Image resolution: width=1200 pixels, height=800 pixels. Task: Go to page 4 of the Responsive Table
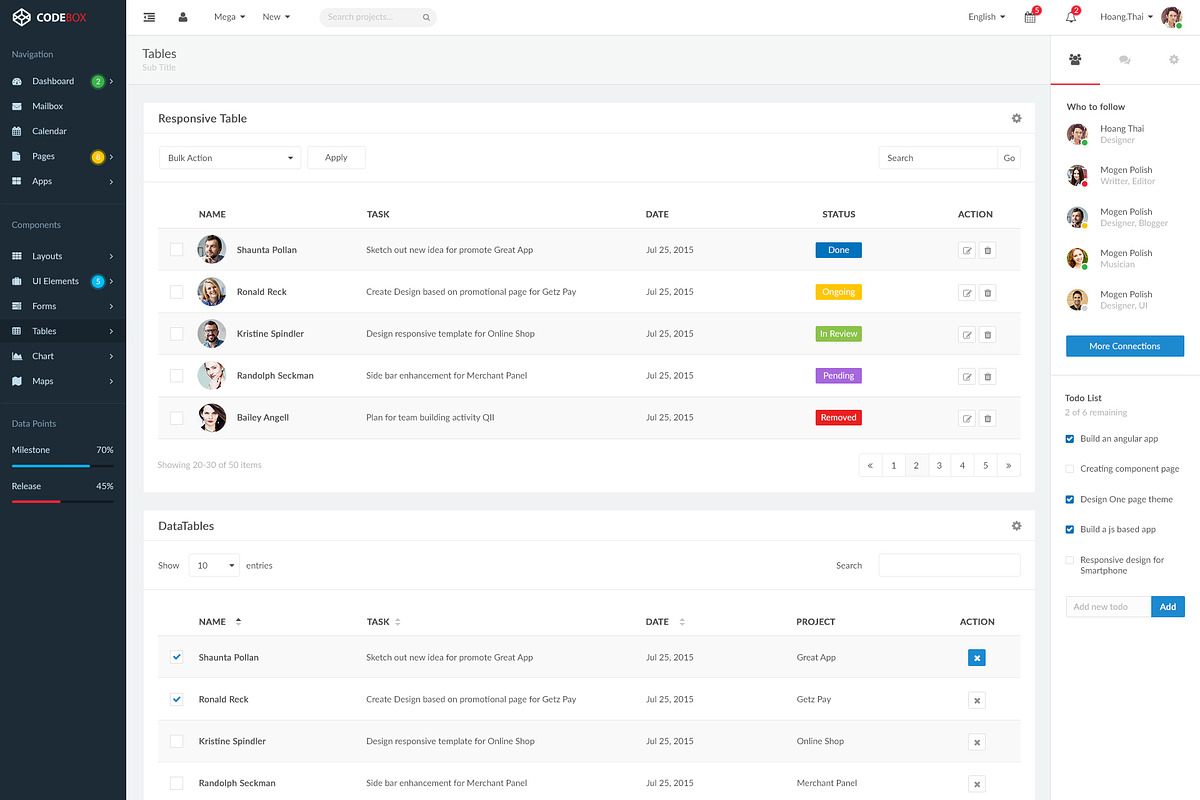962,465
